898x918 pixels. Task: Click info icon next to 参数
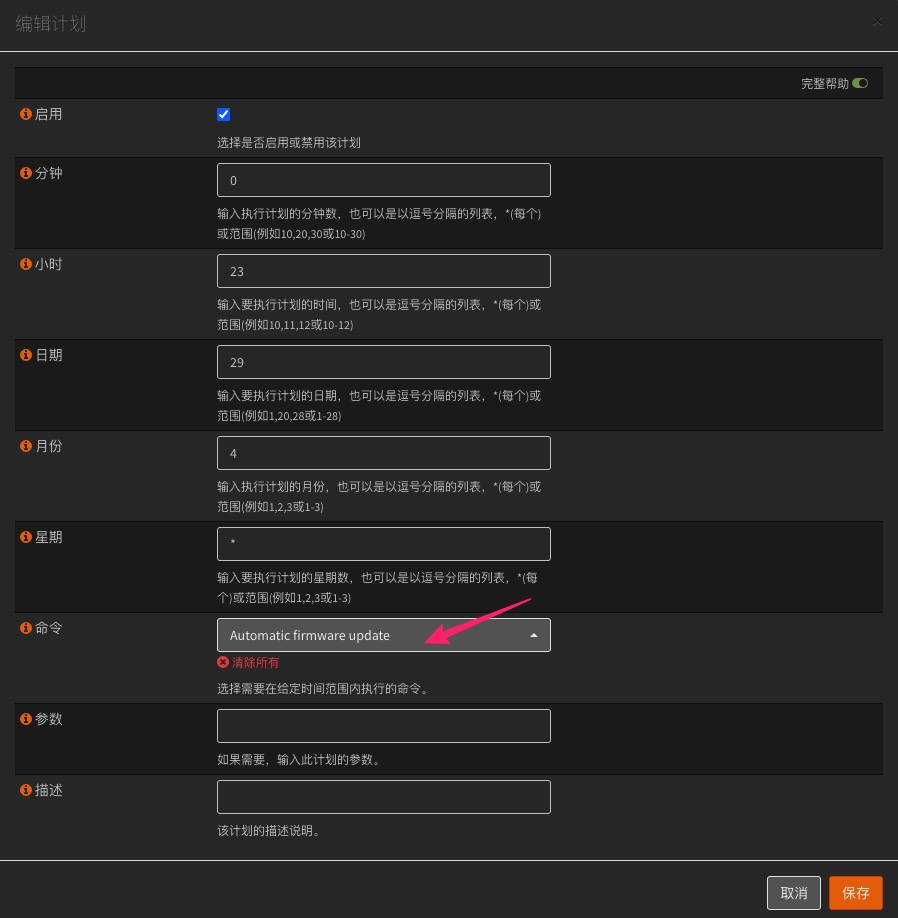click(26, 719)
